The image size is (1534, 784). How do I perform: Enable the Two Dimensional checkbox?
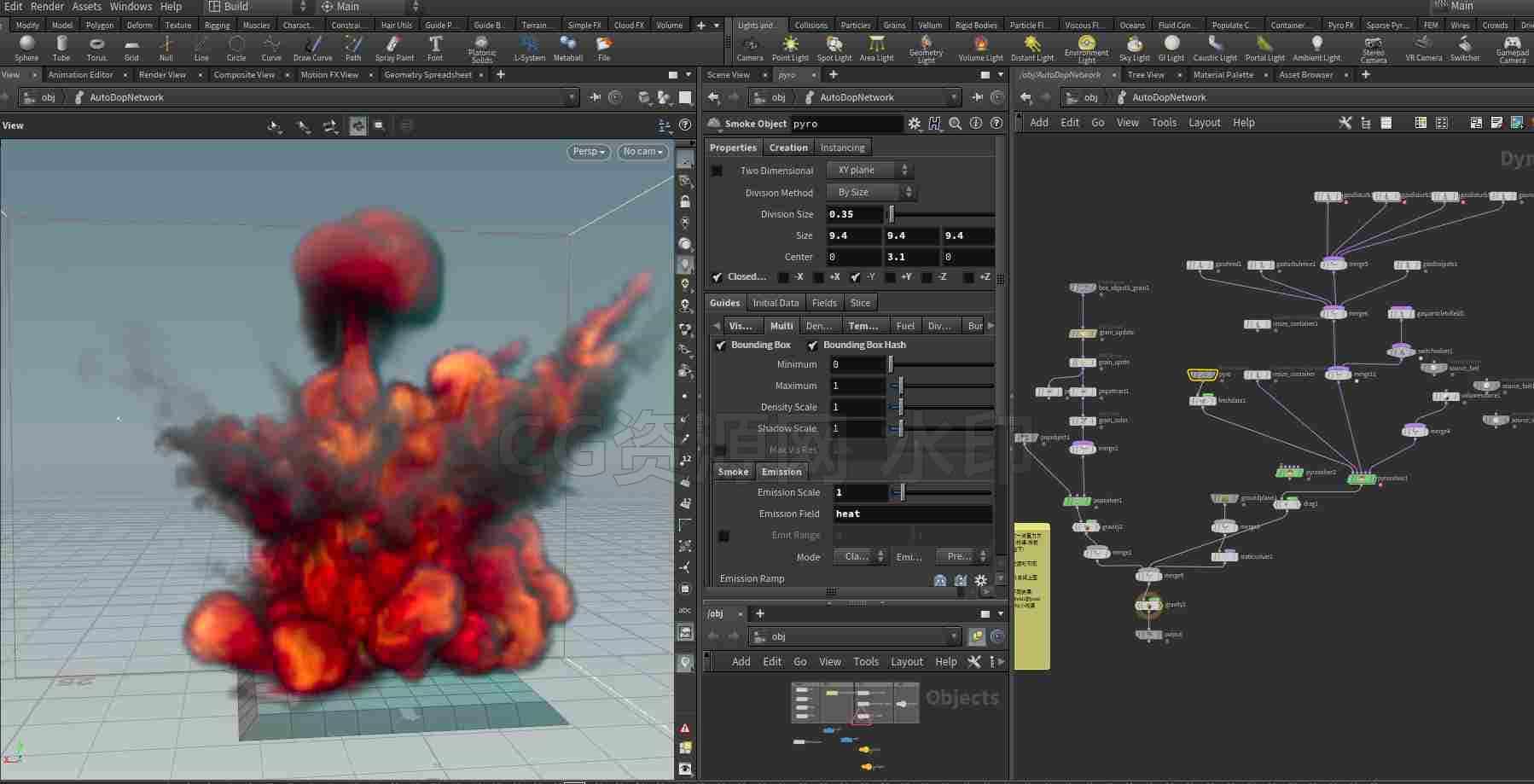(718, 171)
